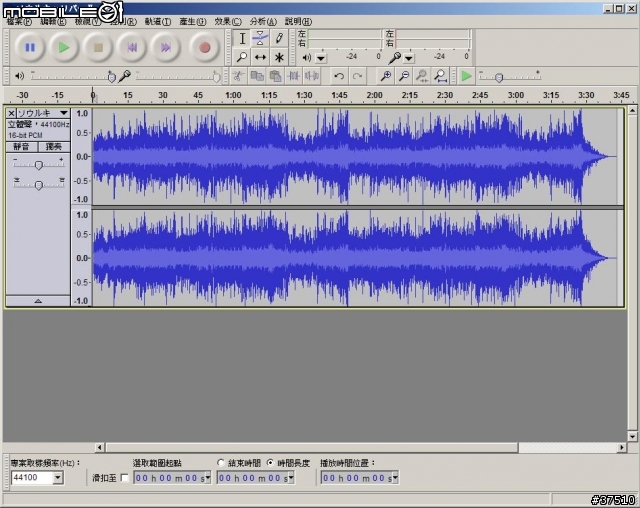This screenshot has width=640, height=508.
Task: Redo the last undone action
Action: tap(358, 76)
